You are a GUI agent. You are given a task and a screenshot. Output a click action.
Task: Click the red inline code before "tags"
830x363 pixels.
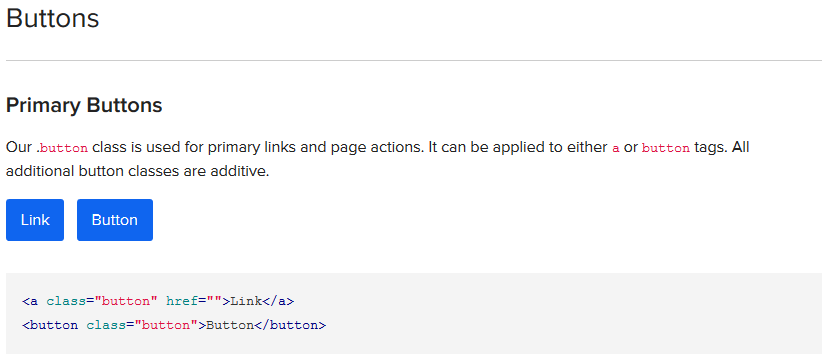click(x=666, y=148)
